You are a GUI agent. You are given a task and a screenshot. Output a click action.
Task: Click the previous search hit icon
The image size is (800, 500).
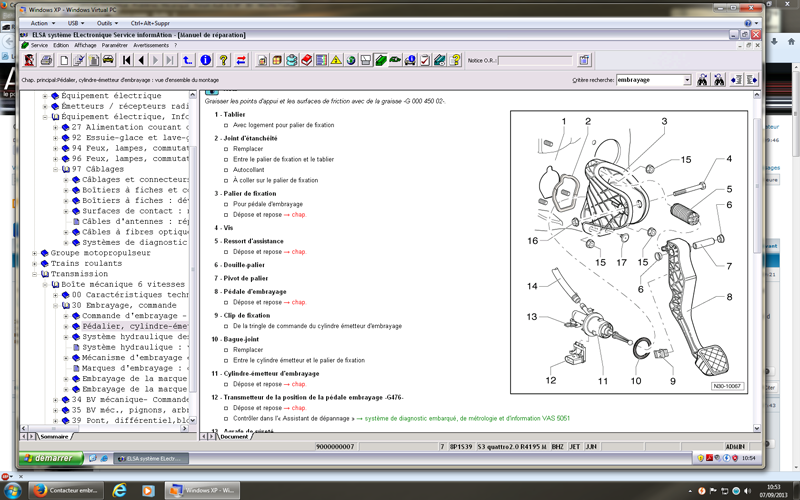point(736,80)
